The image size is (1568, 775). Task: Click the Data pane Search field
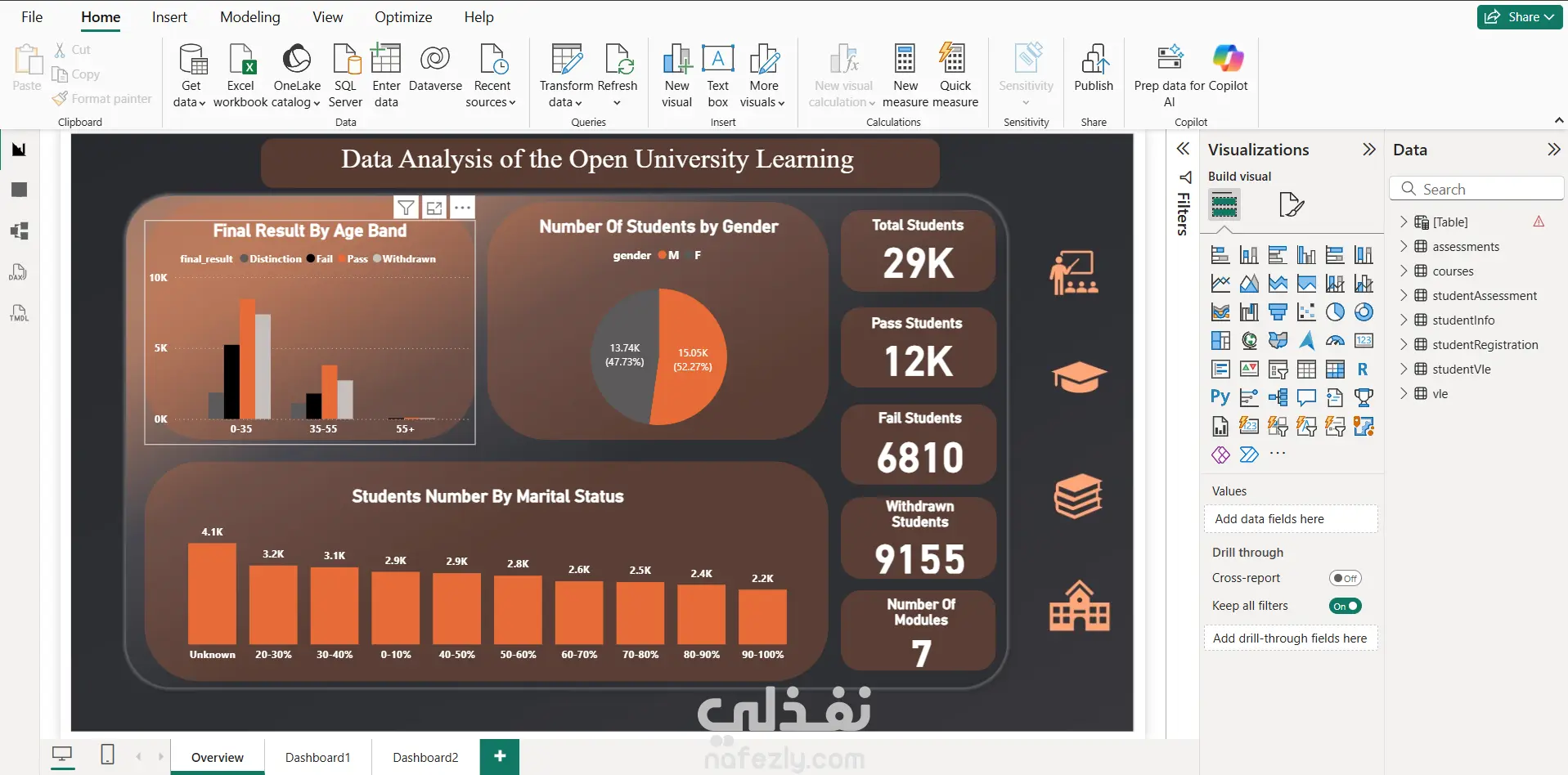[x=1476, y=189]
